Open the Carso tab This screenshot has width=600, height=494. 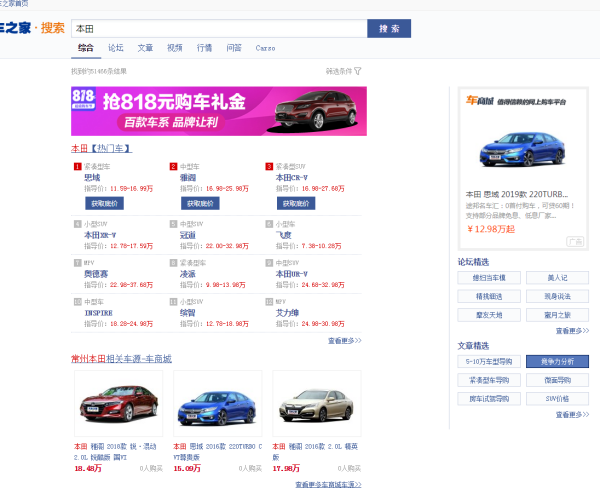[x=265, y=48]
